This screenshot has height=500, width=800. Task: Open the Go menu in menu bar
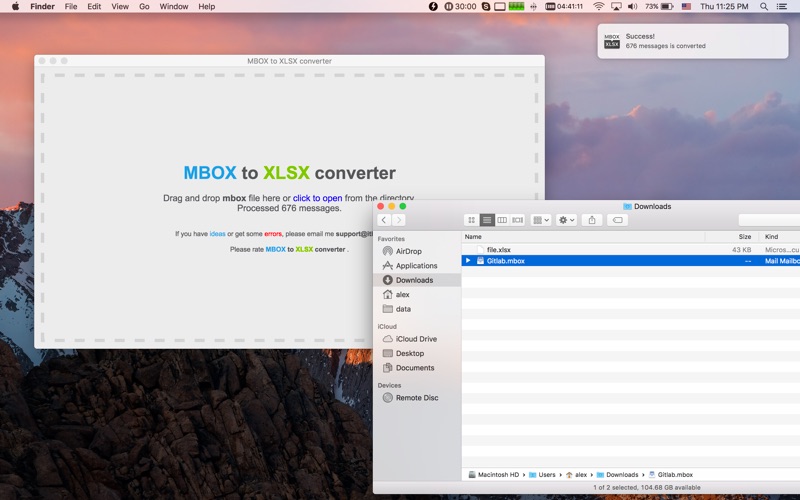144,7
